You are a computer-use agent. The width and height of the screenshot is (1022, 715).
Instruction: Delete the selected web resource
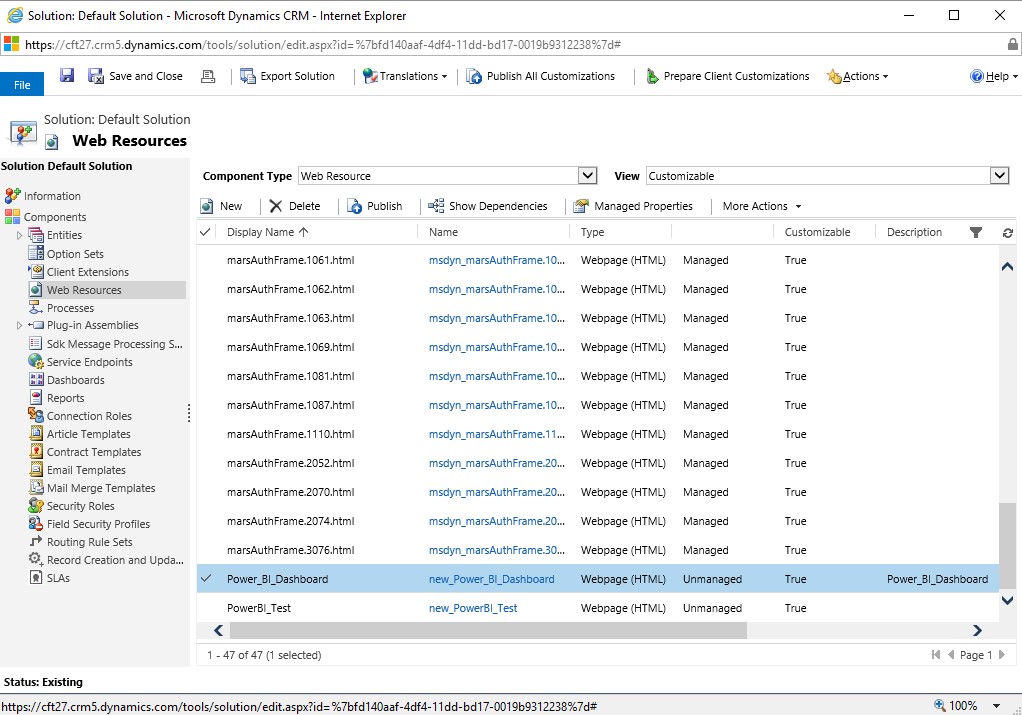[x=294, y=206]
